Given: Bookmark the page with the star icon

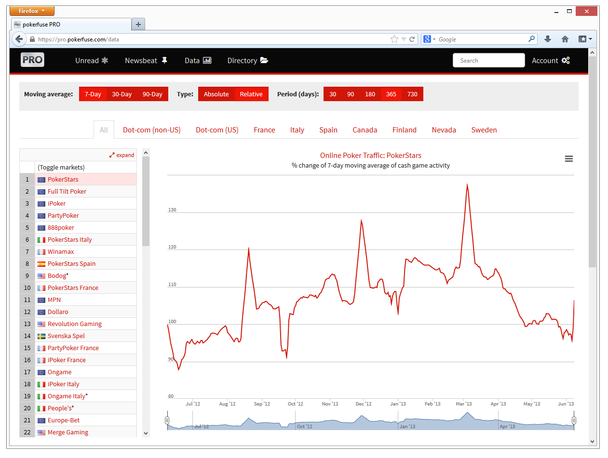Looking at the screenshot, I should (394, 39).
